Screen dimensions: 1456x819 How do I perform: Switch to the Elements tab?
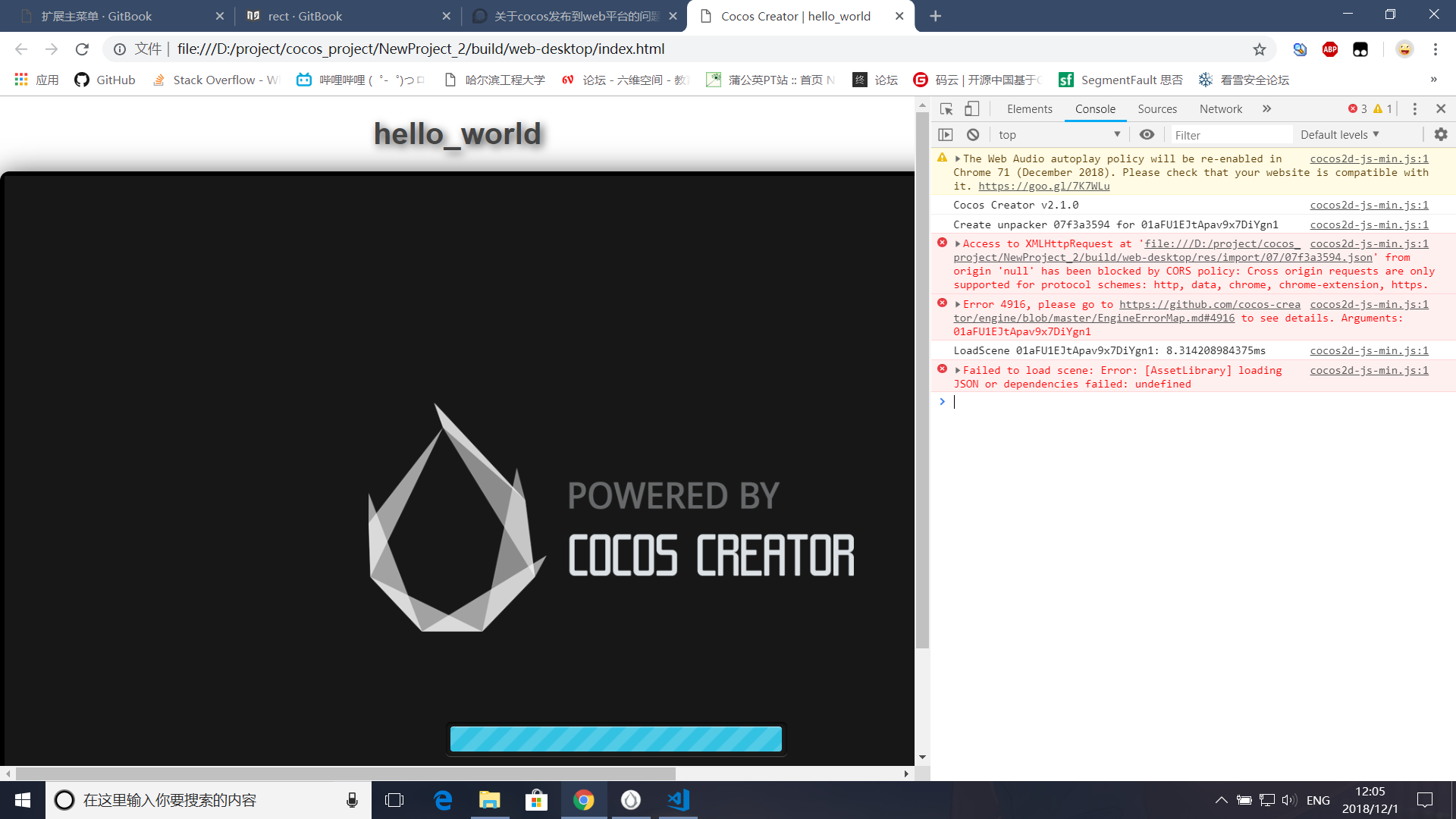click(1029, 109)
